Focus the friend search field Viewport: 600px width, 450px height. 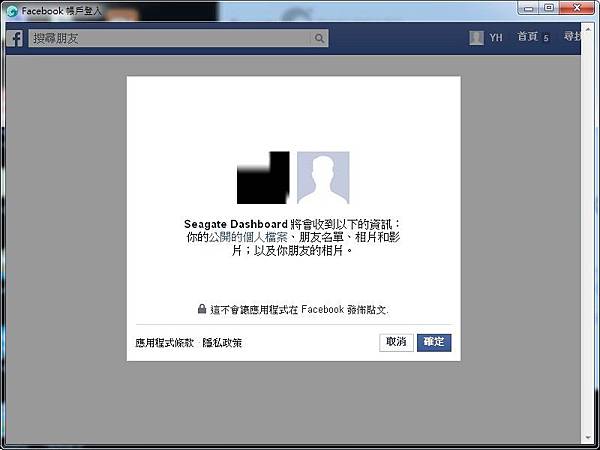point(178,38)
